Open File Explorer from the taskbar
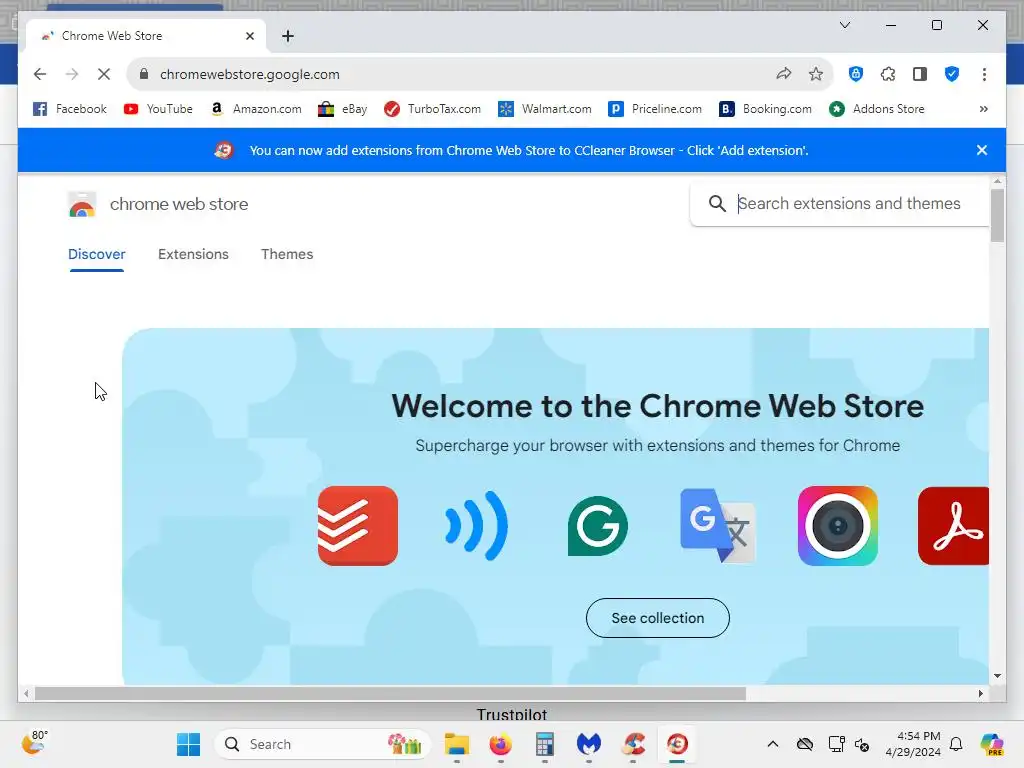Screen dimensions: 1024x768 pos(456,744)
